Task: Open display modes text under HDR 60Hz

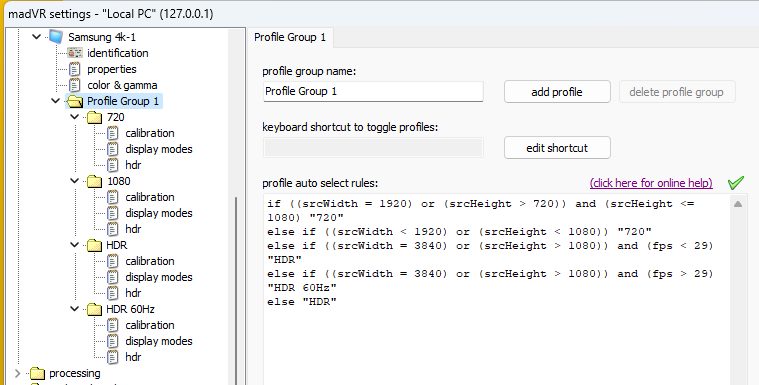Action: [x=159, y=341]
